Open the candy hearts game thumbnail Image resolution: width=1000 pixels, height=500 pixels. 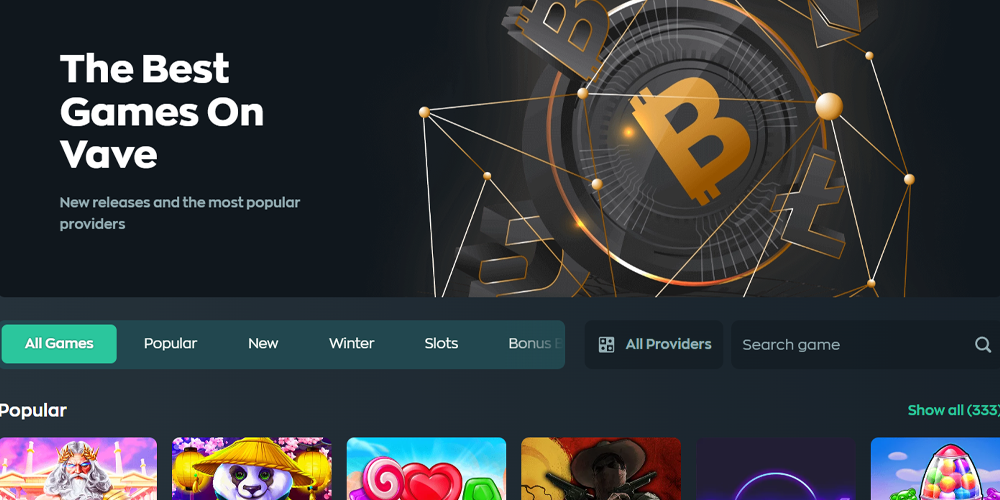click(x=426, y=469)
